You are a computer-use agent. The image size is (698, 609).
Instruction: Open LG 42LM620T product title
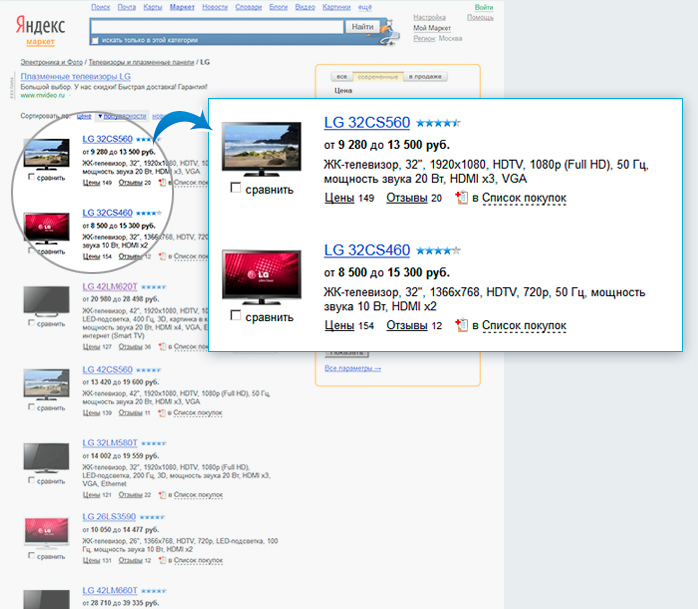[x=110, y=287]
